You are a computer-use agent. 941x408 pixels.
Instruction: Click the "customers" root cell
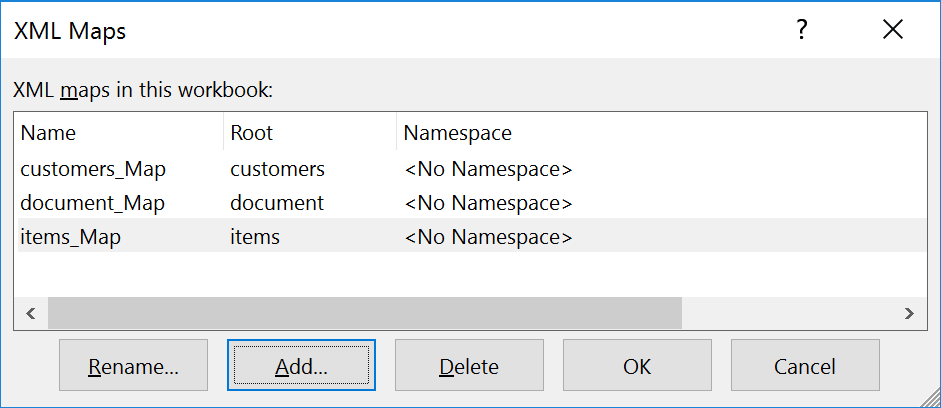(x=277, y=169)
